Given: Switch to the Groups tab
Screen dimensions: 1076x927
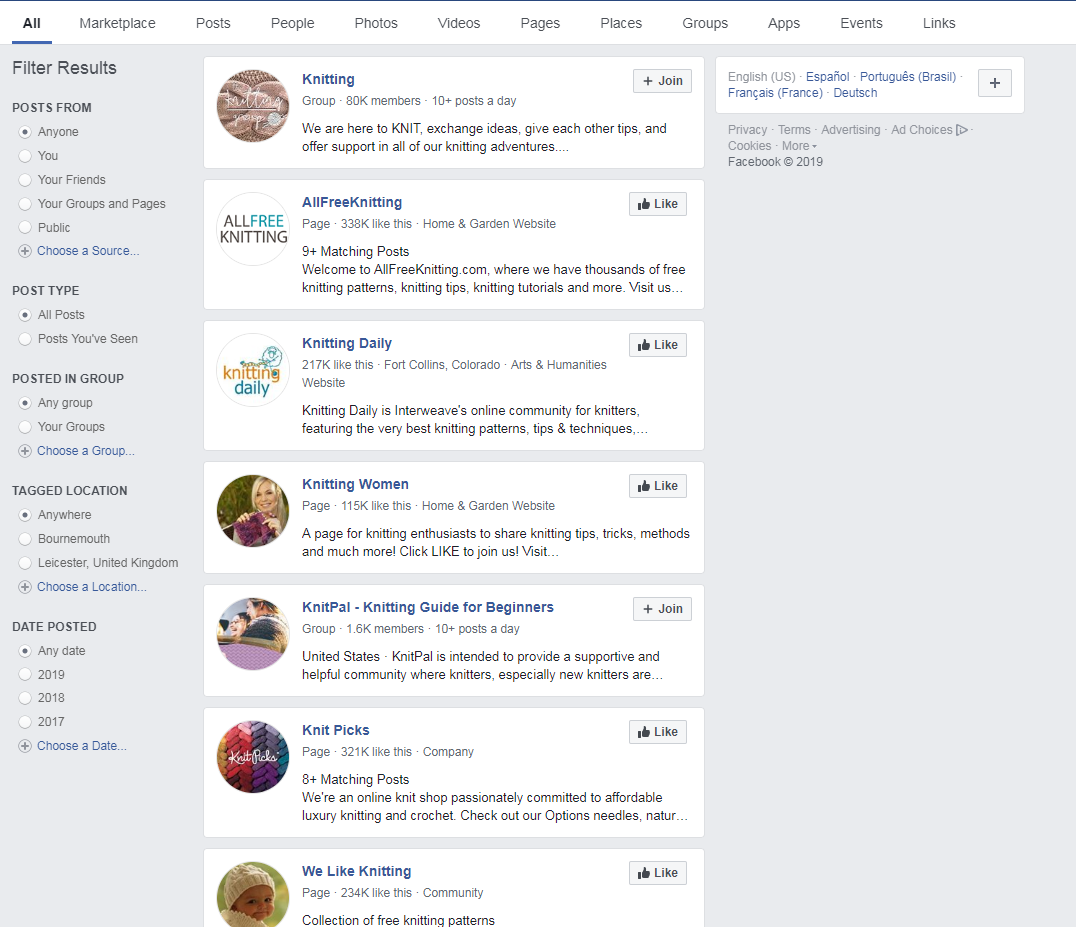Looking at the screenshot, I should (x=705, y=23).
